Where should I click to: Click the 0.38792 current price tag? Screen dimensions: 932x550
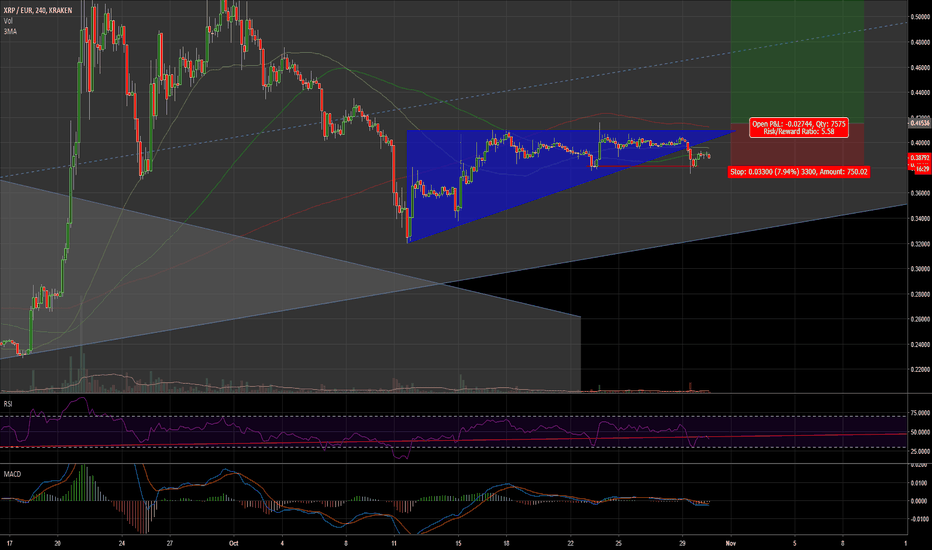pyautogui.click(x=920, y=158)
